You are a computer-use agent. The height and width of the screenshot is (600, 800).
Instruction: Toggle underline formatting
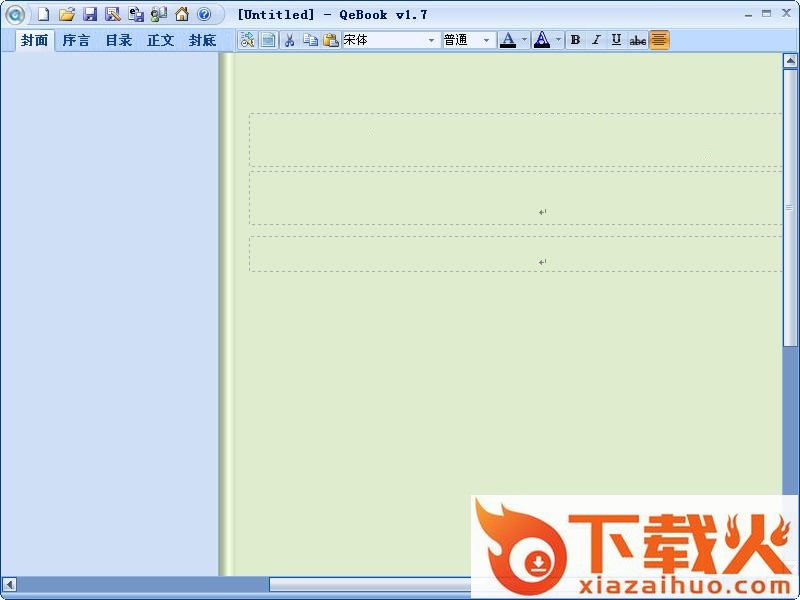pyautogui.click(x=616, y=40)
